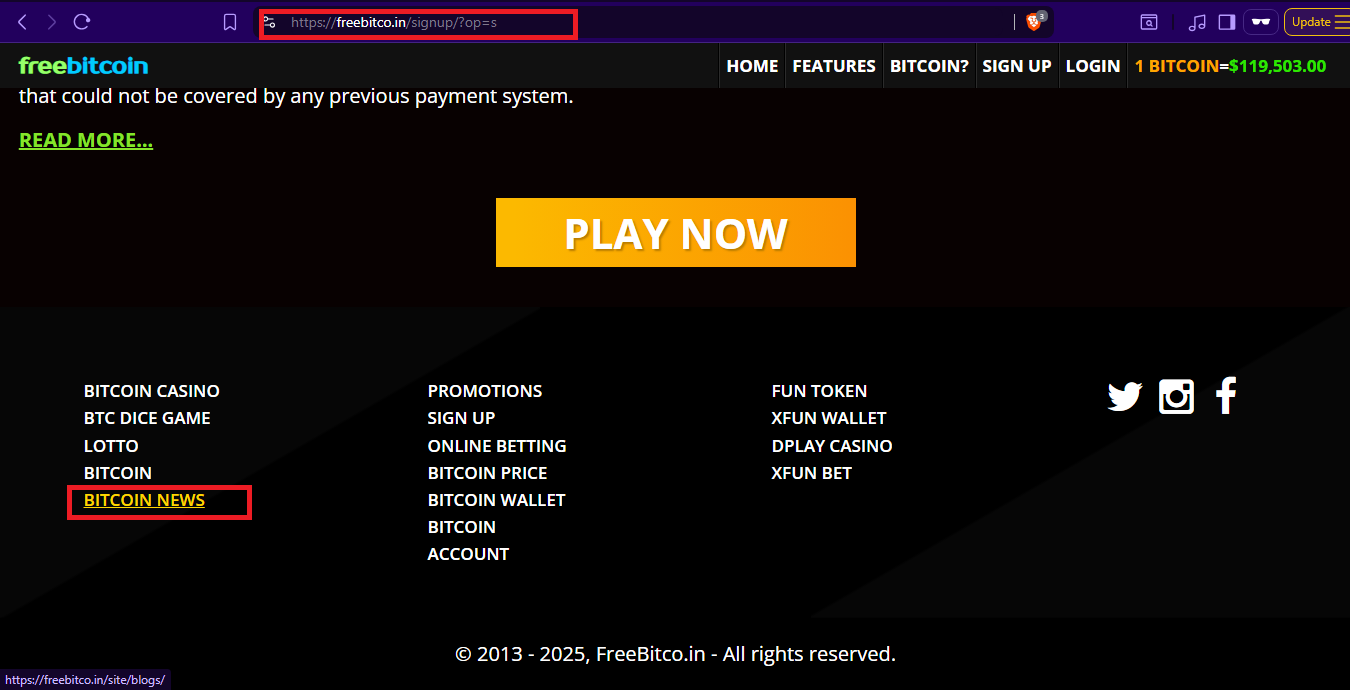Open the Twitter bird icon in footer

1125,397
